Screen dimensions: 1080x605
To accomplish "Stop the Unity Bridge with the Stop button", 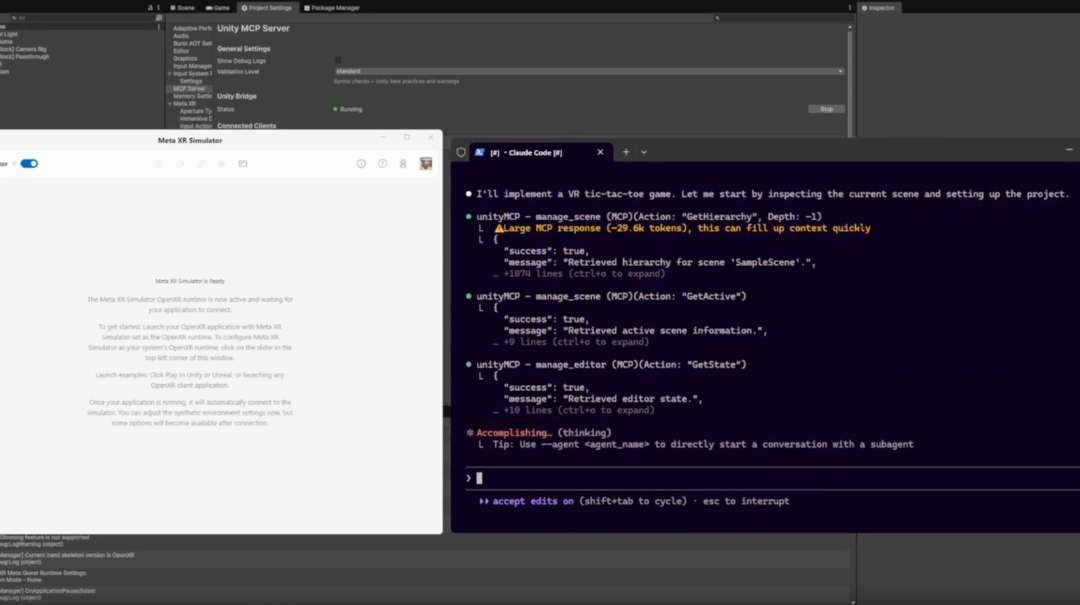I will (827, 109).
